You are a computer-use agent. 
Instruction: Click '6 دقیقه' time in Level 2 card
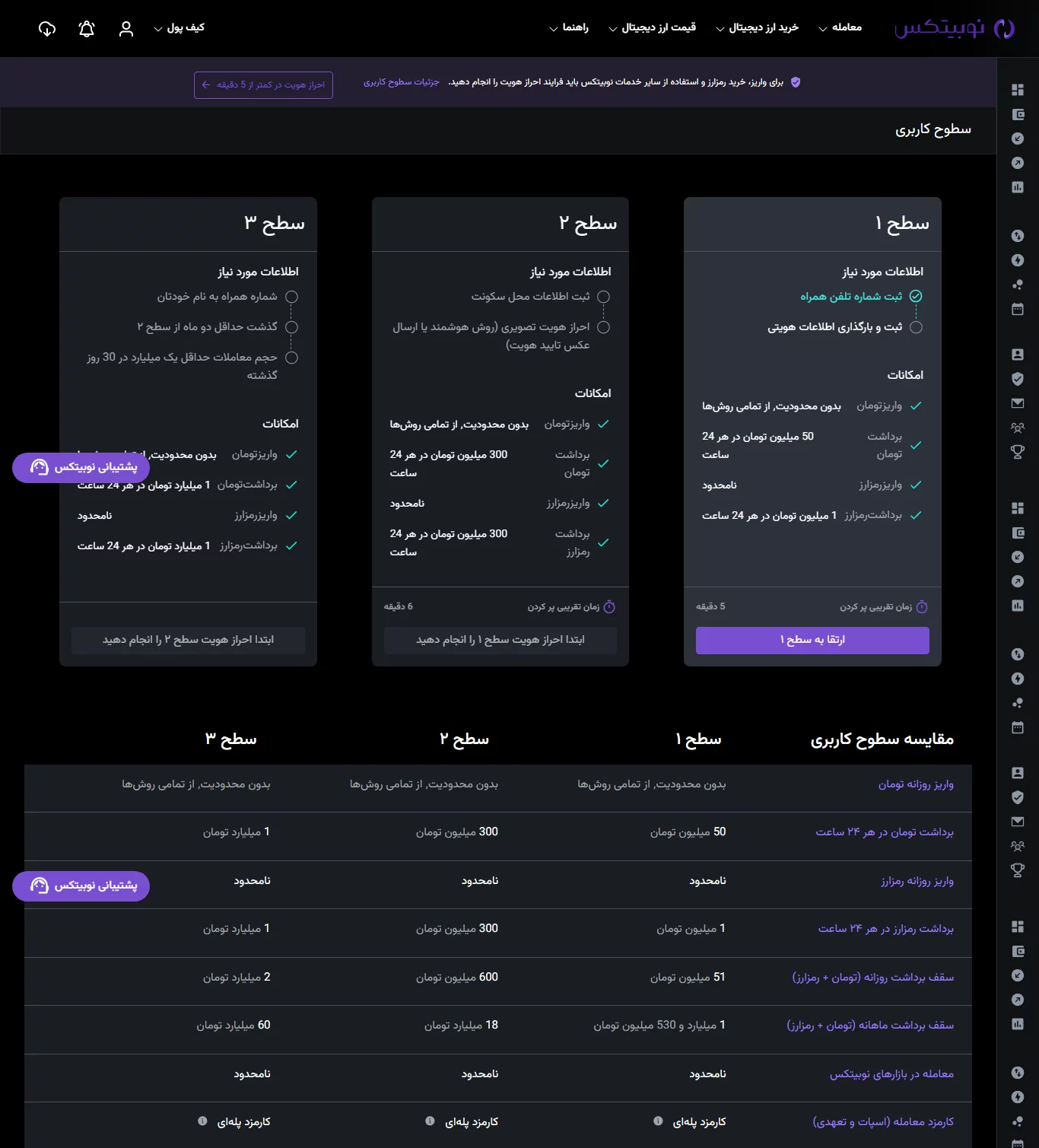[399, 607]
